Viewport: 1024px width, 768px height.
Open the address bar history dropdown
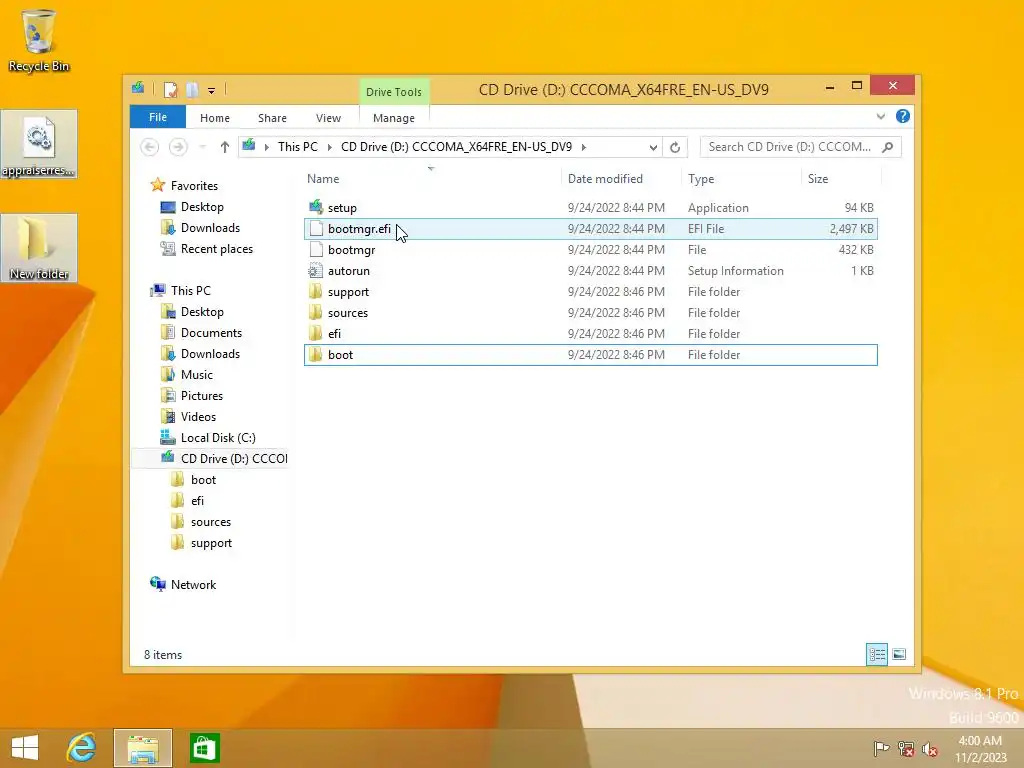coord(653,148)
